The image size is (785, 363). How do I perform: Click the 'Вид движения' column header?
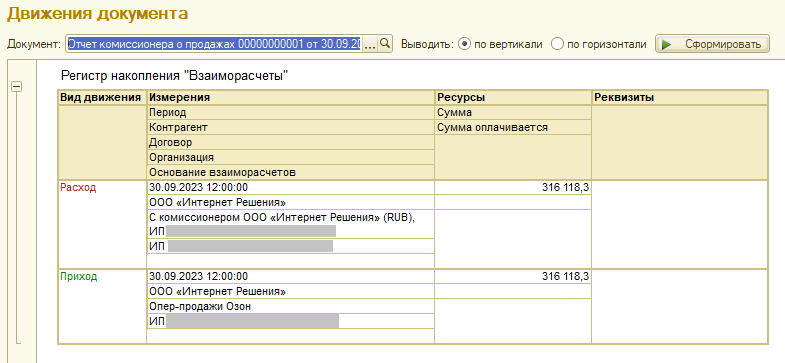click(103, 97)
